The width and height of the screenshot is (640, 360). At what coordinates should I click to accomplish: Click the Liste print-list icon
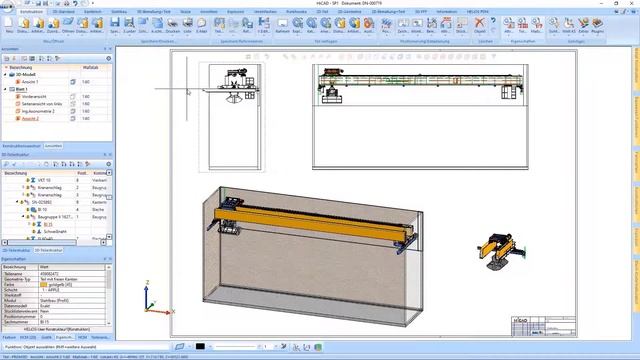[187, 25]
